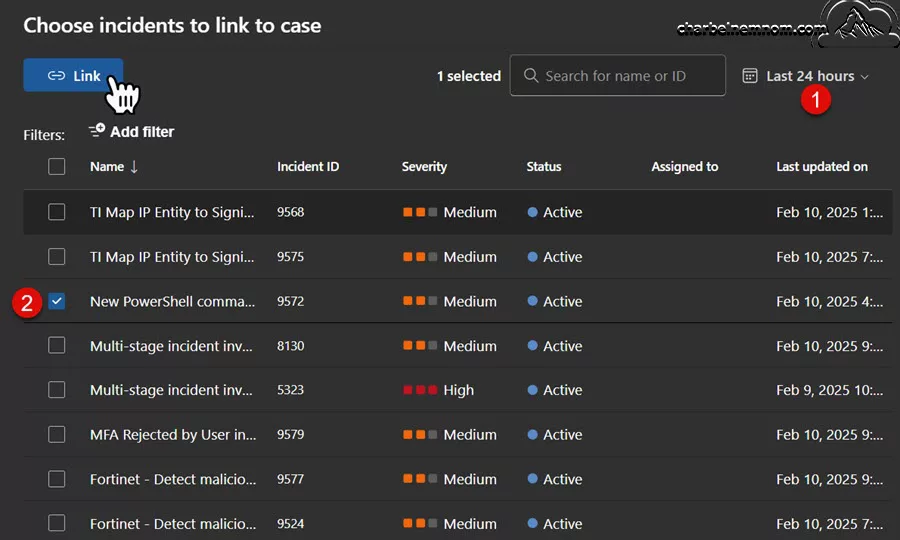Click the '1 selected' count text
900x540 pixels.
click(469, 76)
